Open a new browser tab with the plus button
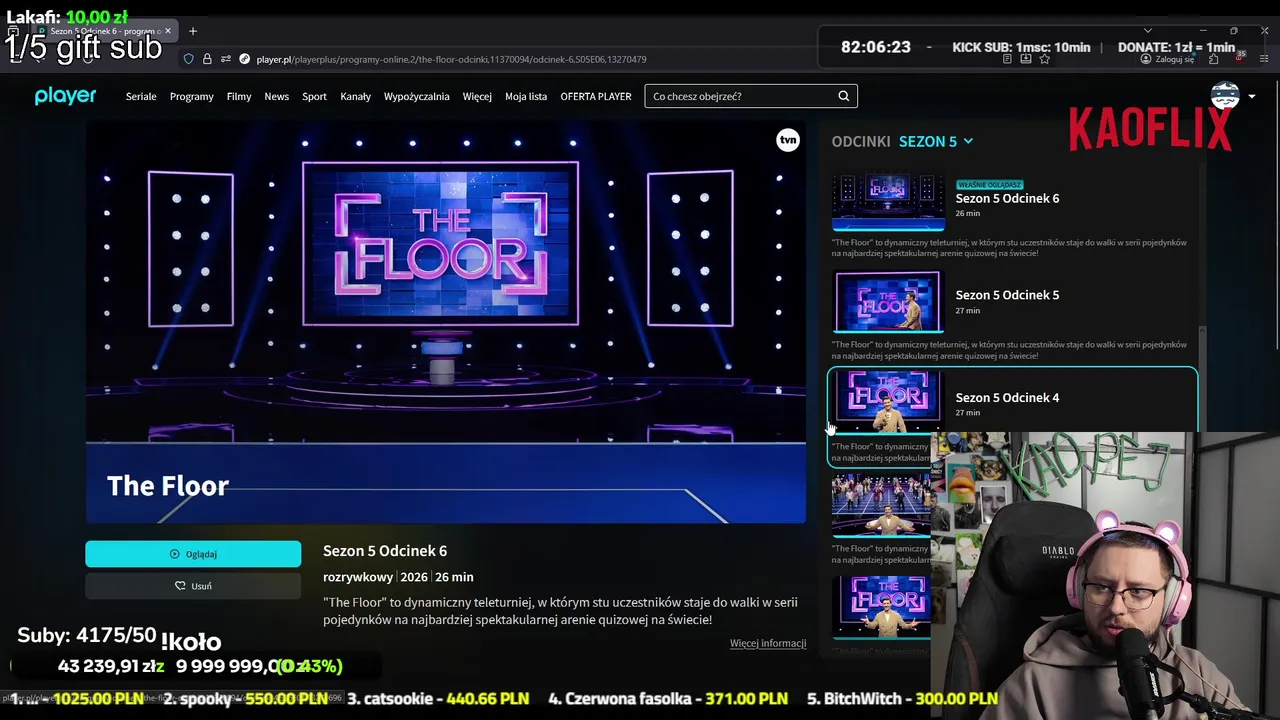This screenshot has width=1280, height=720. click(193, 31)
